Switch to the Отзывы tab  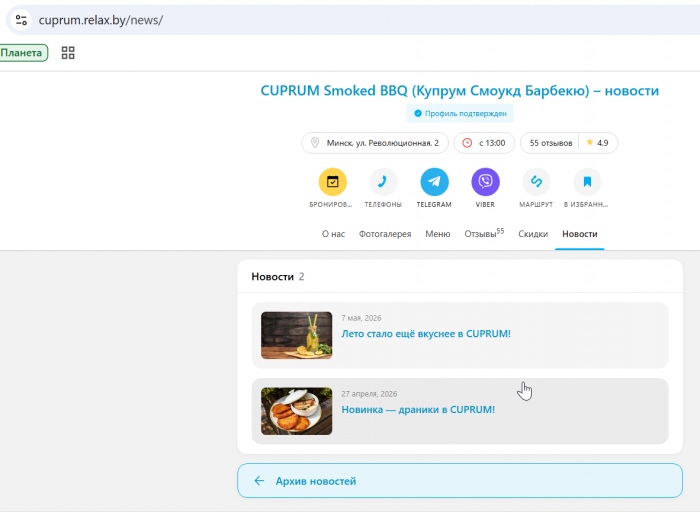pyautogui.click(x=484, y=233)
